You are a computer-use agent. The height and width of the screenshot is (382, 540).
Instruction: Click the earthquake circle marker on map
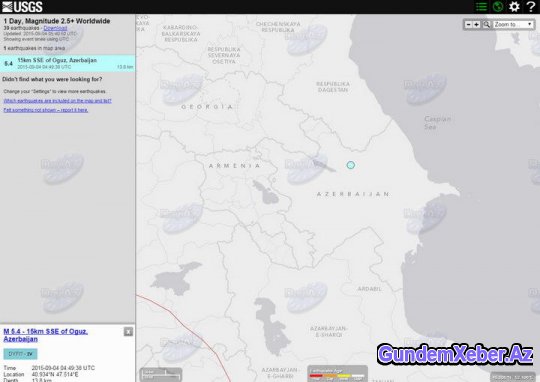coord(351,165)
